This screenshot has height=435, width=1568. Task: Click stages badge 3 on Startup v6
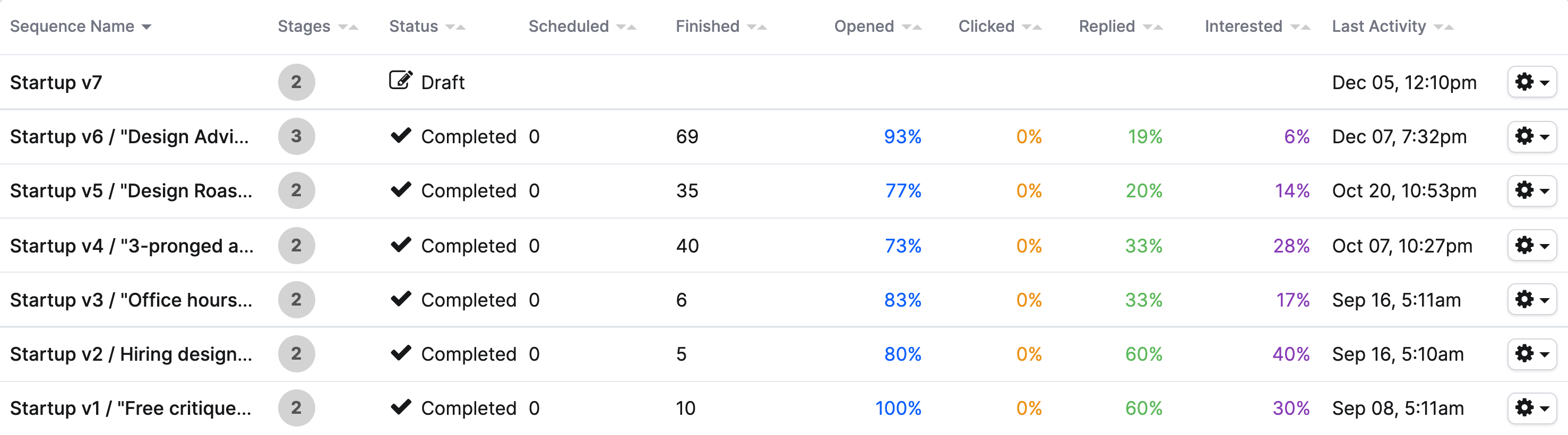pos(296,136)
